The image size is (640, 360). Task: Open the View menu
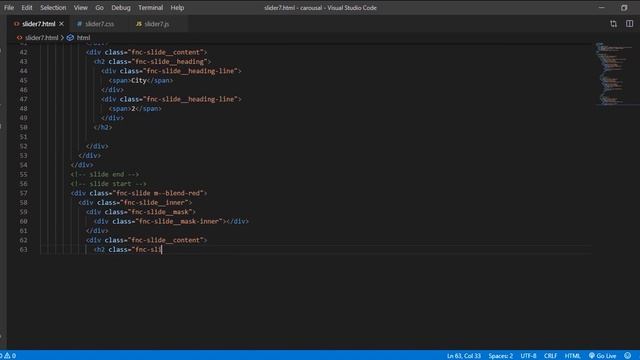(x=80, y=8)
